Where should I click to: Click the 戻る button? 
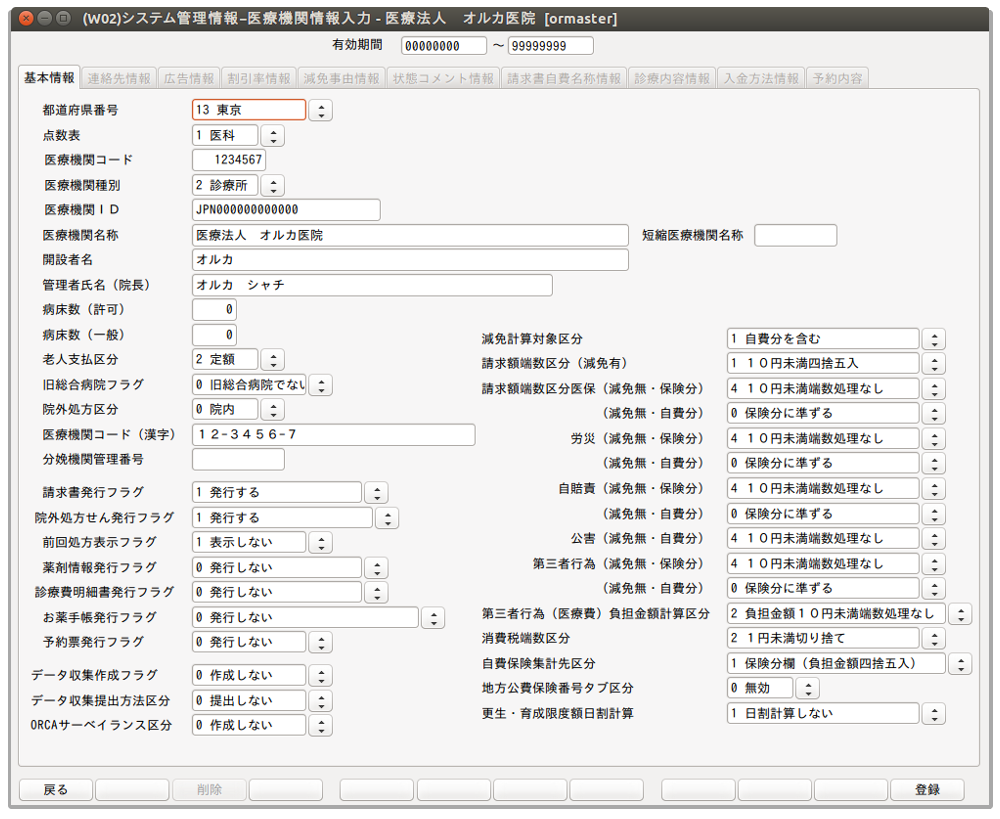click(56, 790)
